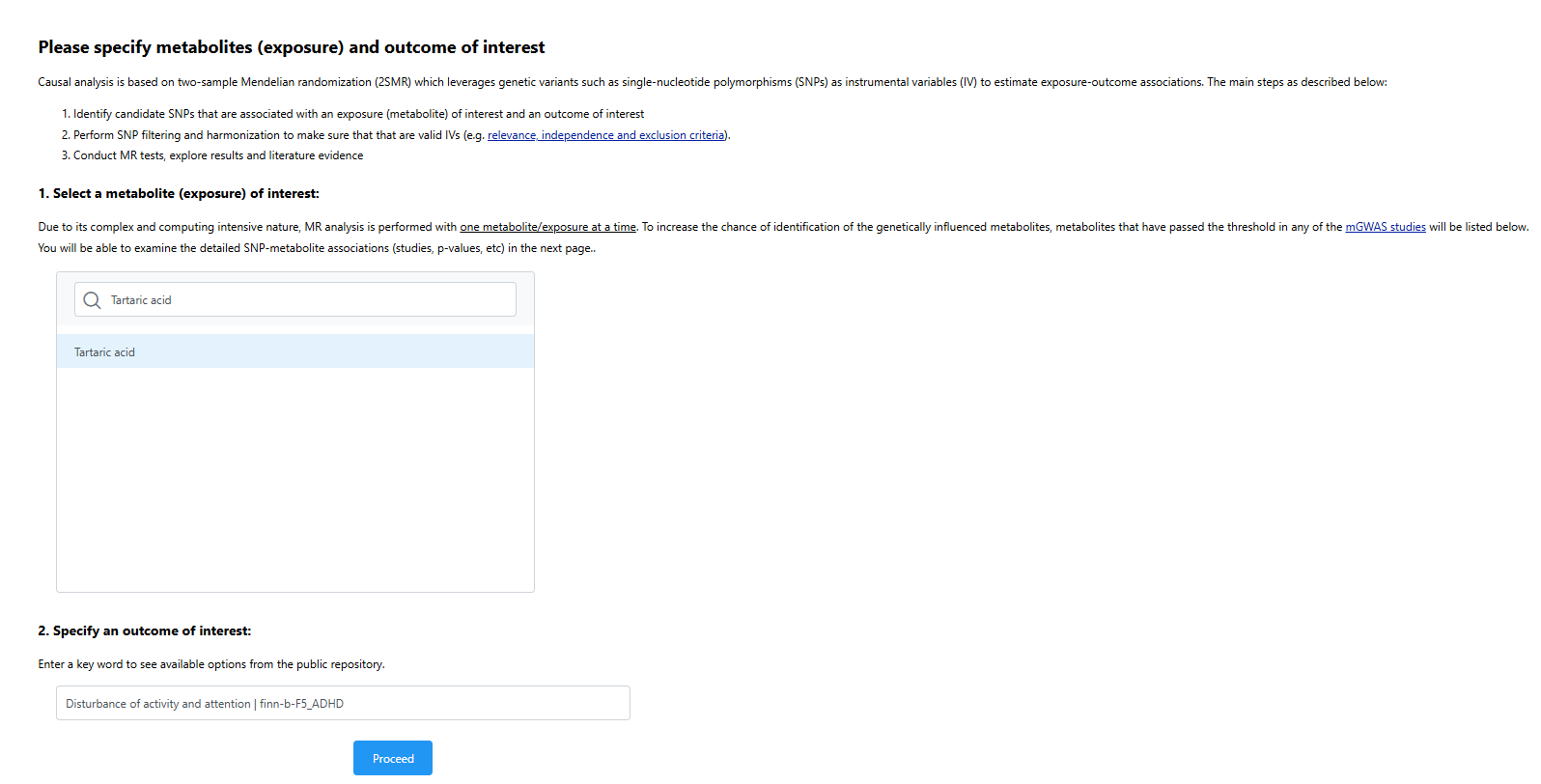The image size is (1541, 784).
Task: Click the 'Specify an outcome of interest' heading
Action: (145, 631)
